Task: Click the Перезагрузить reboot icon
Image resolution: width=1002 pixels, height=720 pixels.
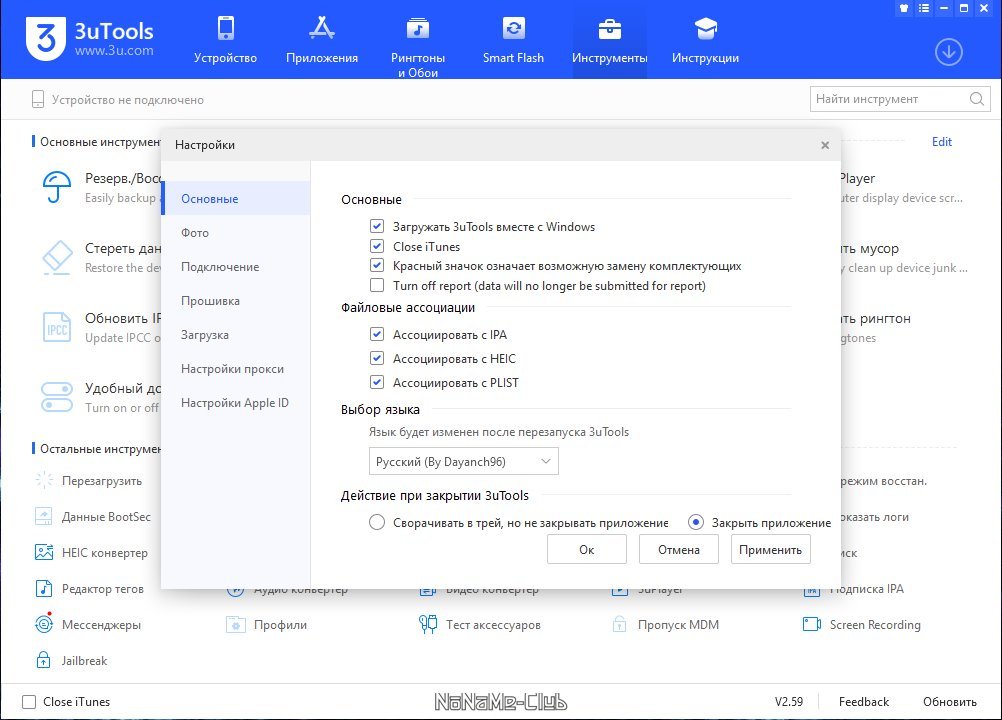Action: (43, 480)
